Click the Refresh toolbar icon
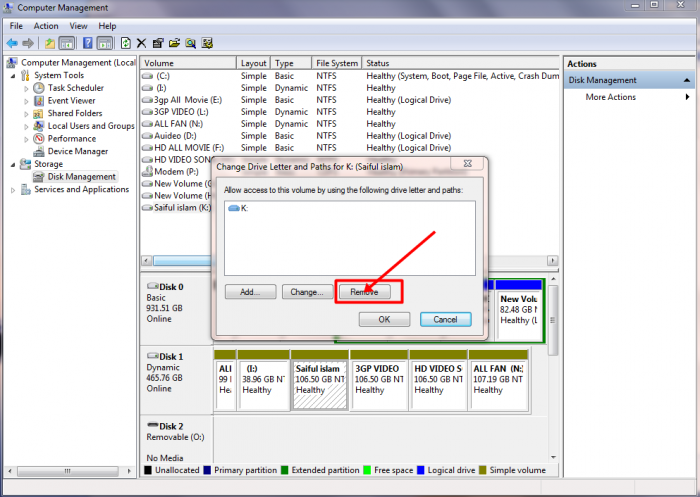Image resolution: width=700 pixels, height=497 pixels. 126,43
